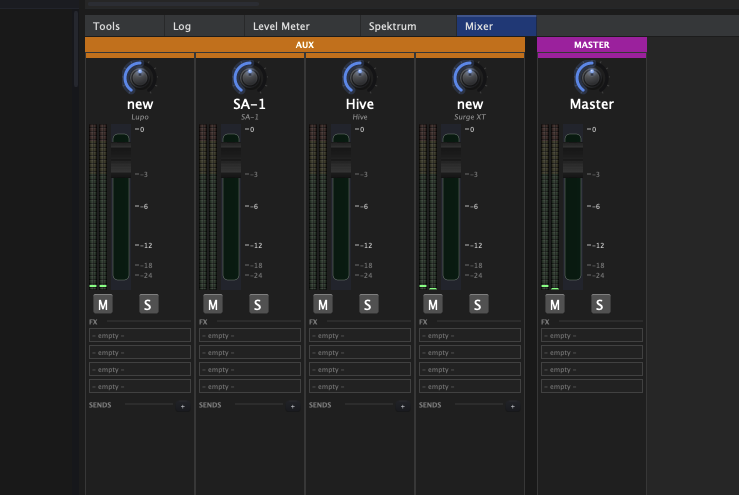Image resolution: width=739 pixels, height=495 pixels.
Task: Click the 'Lupo' instrument label
Action: click(140, 117)
